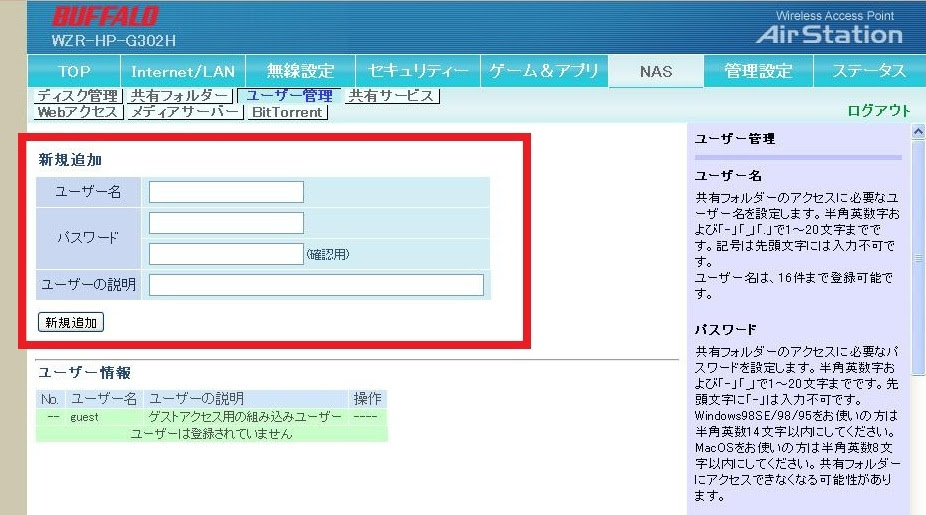Click the パスワード help heading

point(726,330)
